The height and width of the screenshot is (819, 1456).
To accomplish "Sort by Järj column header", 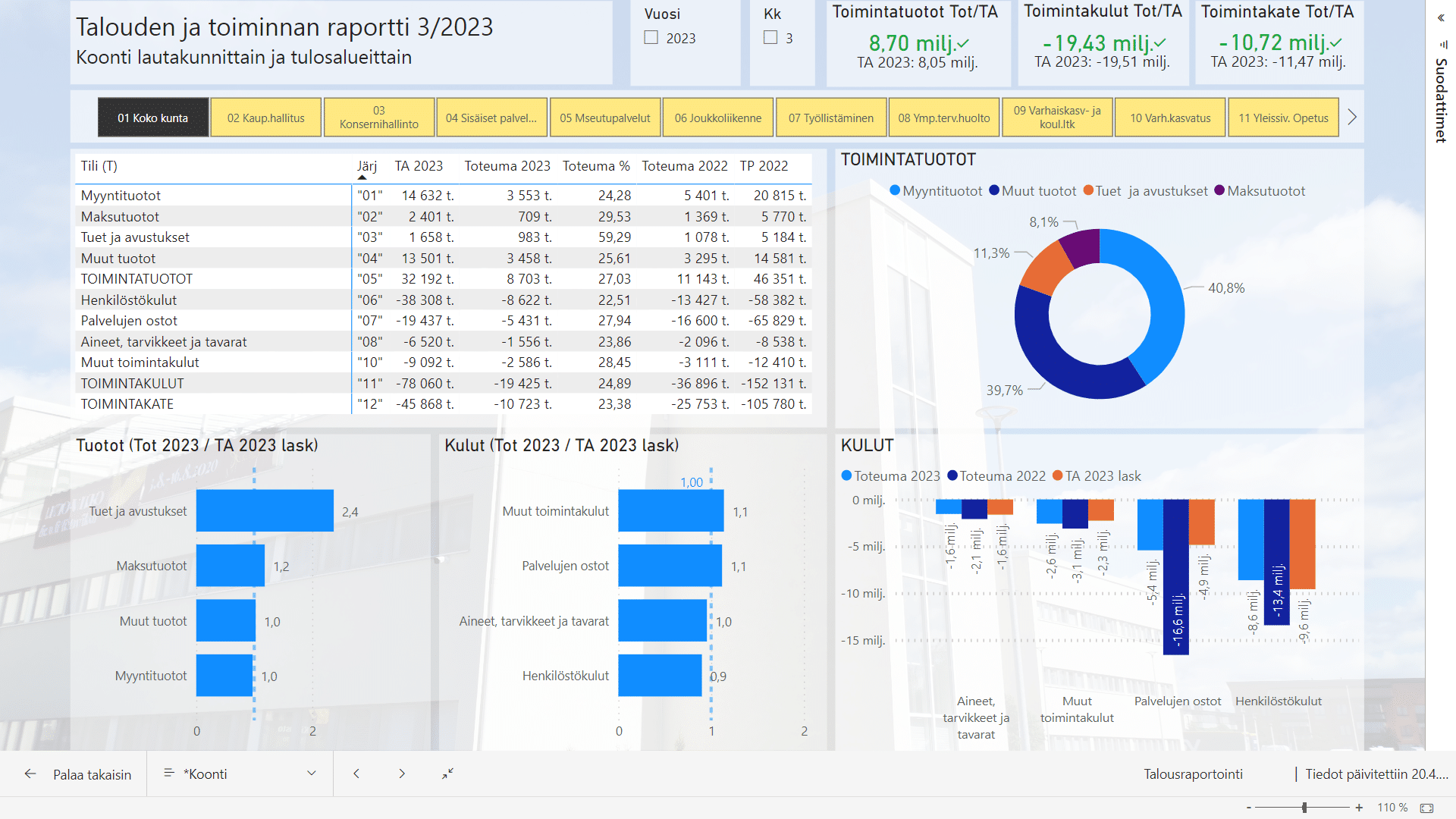I will point(367,166).
